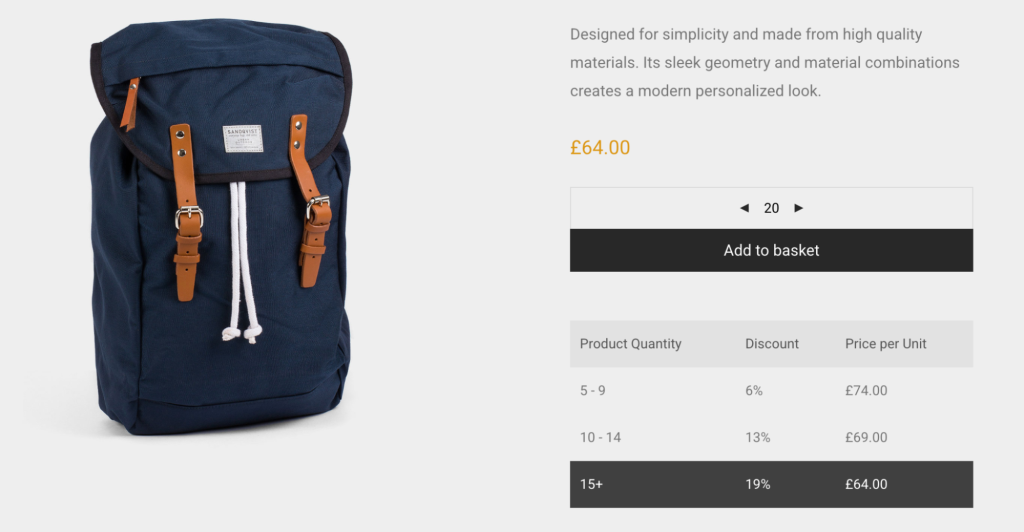Screen dimensions: 1024x532
Task: Click the Discount column header
Action: (771, 344)
